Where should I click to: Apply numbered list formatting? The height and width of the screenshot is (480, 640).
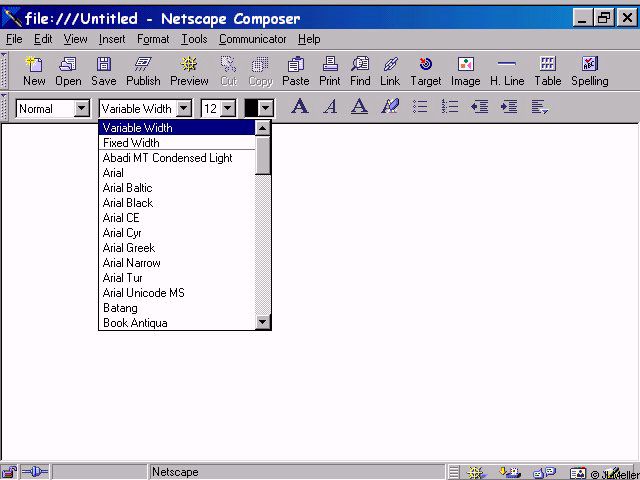450,107
